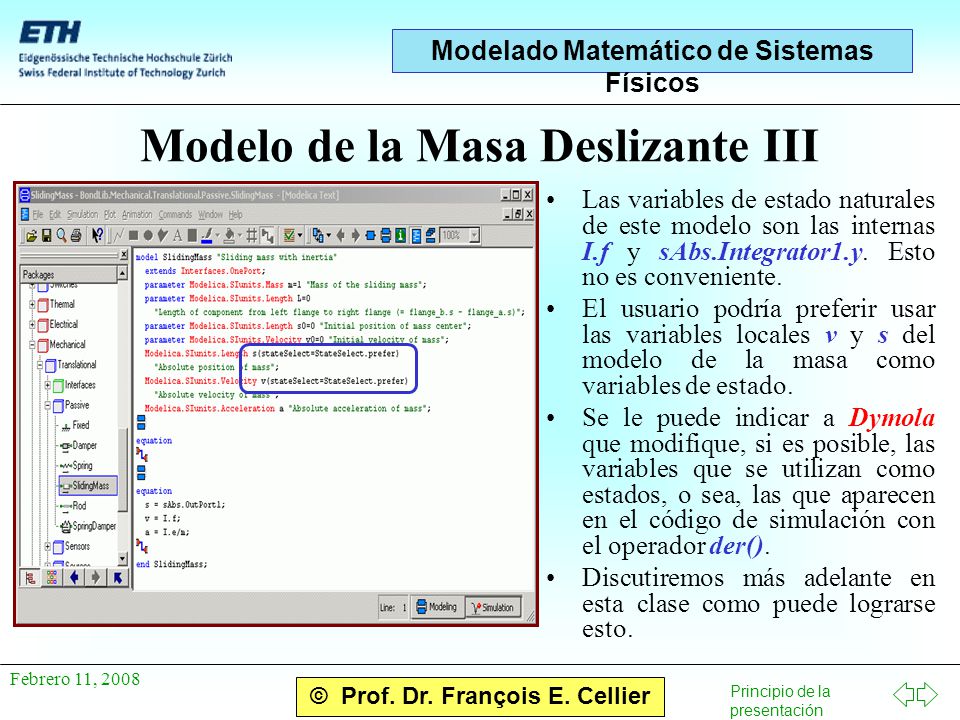
Task: Open the Edit menu
Action: click(55, 214)
